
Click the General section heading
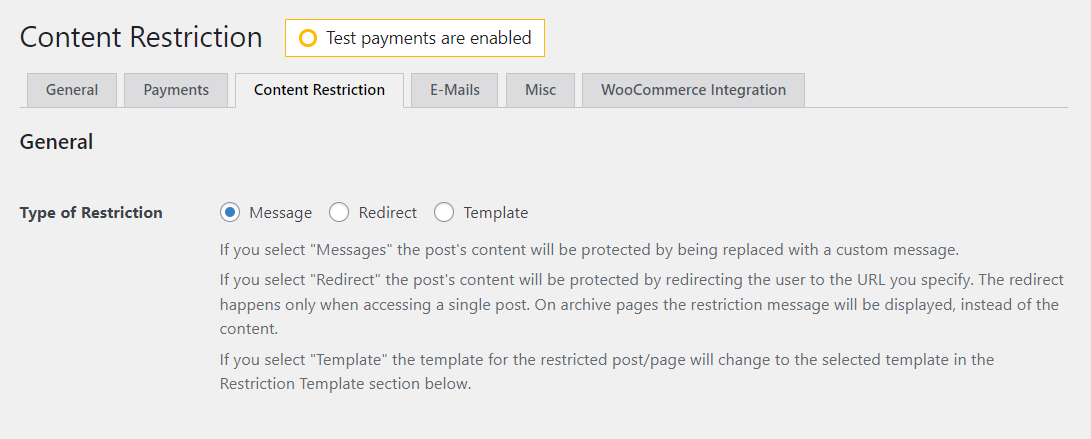(56, 142)
